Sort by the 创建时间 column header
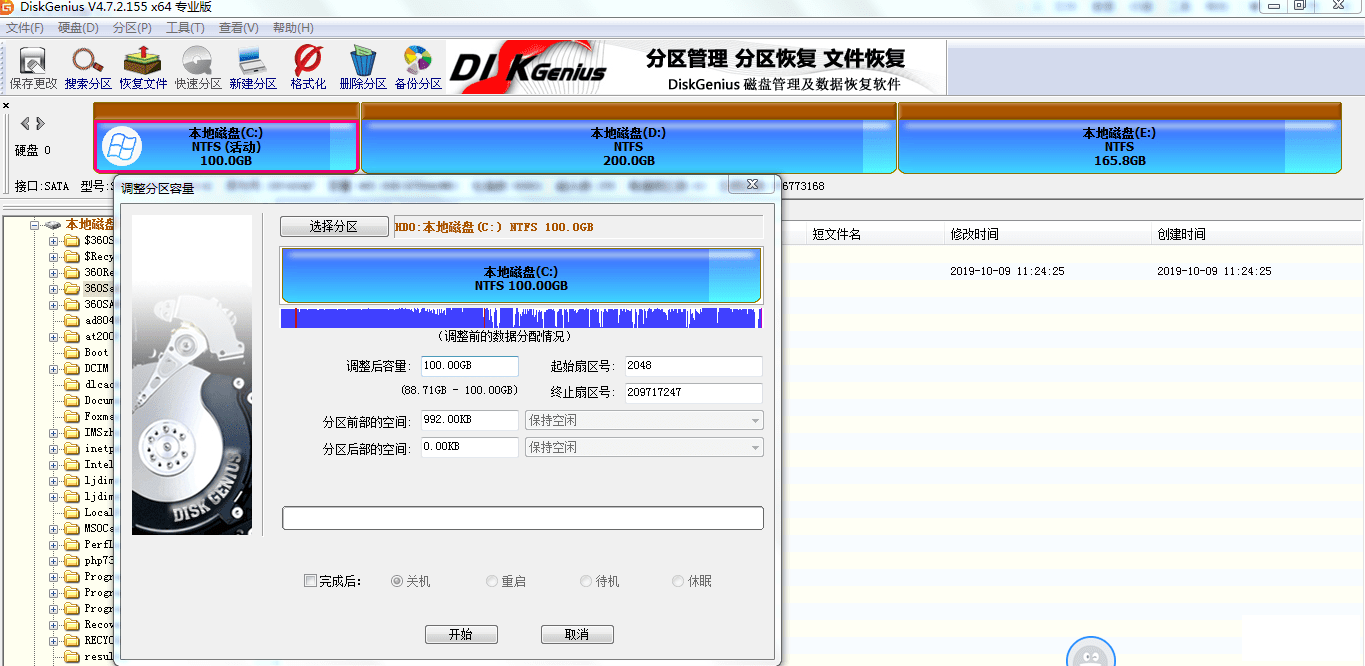Image resolution: width=1365 pixels, height=666 pixels. click(x=1257, y=234)
